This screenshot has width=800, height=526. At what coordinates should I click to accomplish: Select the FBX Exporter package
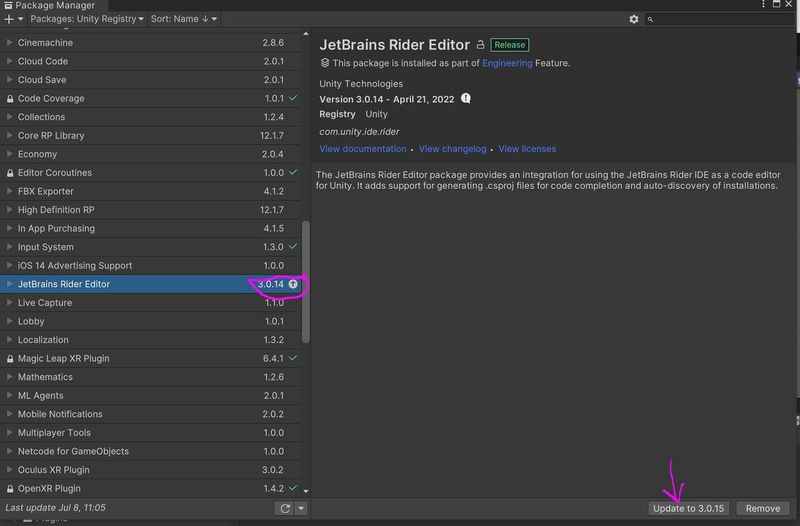tap(151, 191)
